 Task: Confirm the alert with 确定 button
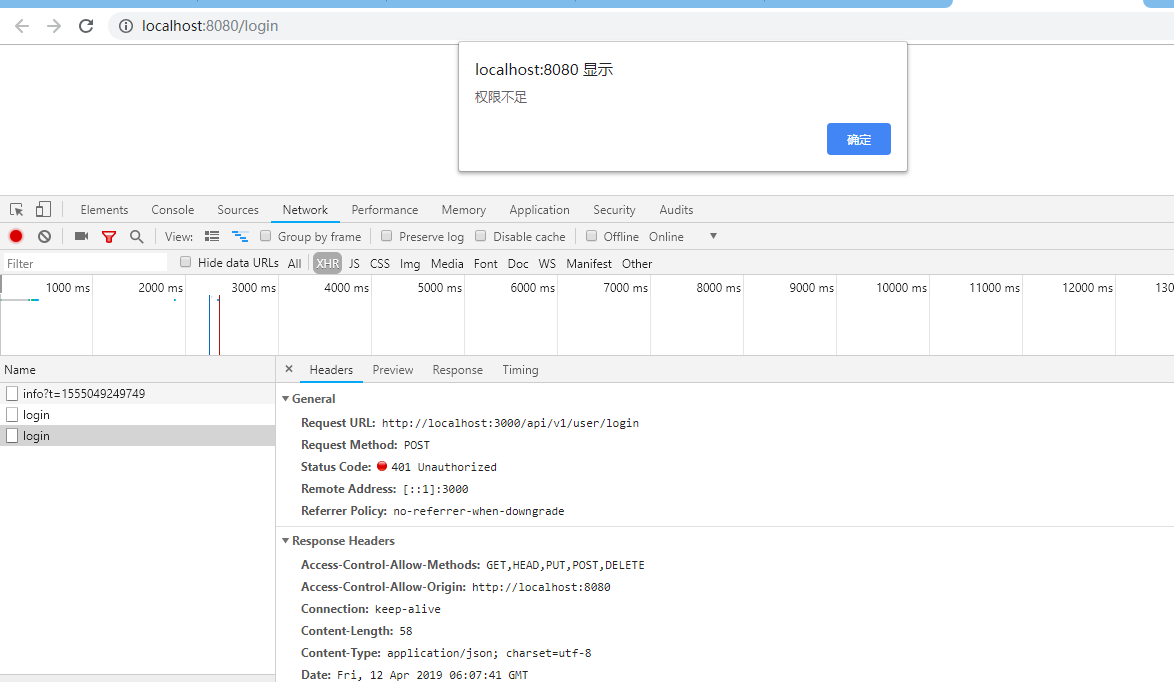point(859,139)
